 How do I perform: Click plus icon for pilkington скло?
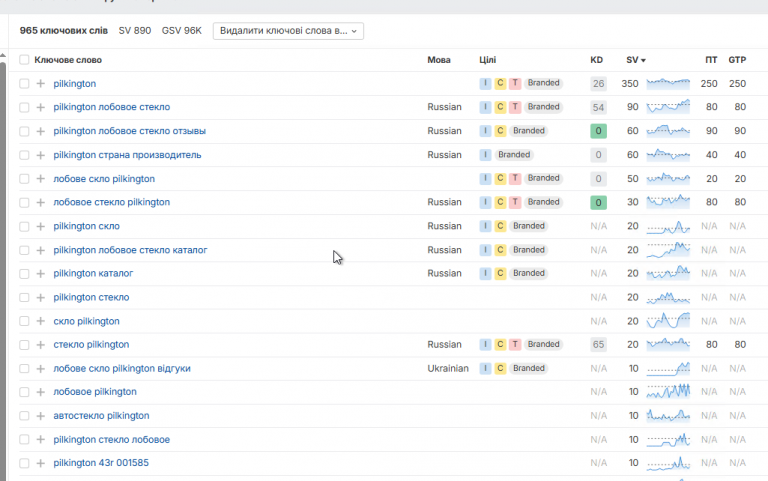coord(41,226)
